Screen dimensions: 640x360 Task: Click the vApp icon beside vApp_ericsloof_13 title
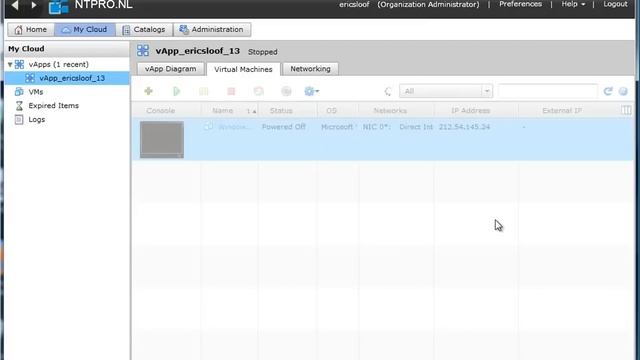pyautogui.click(x=143, y=51)
